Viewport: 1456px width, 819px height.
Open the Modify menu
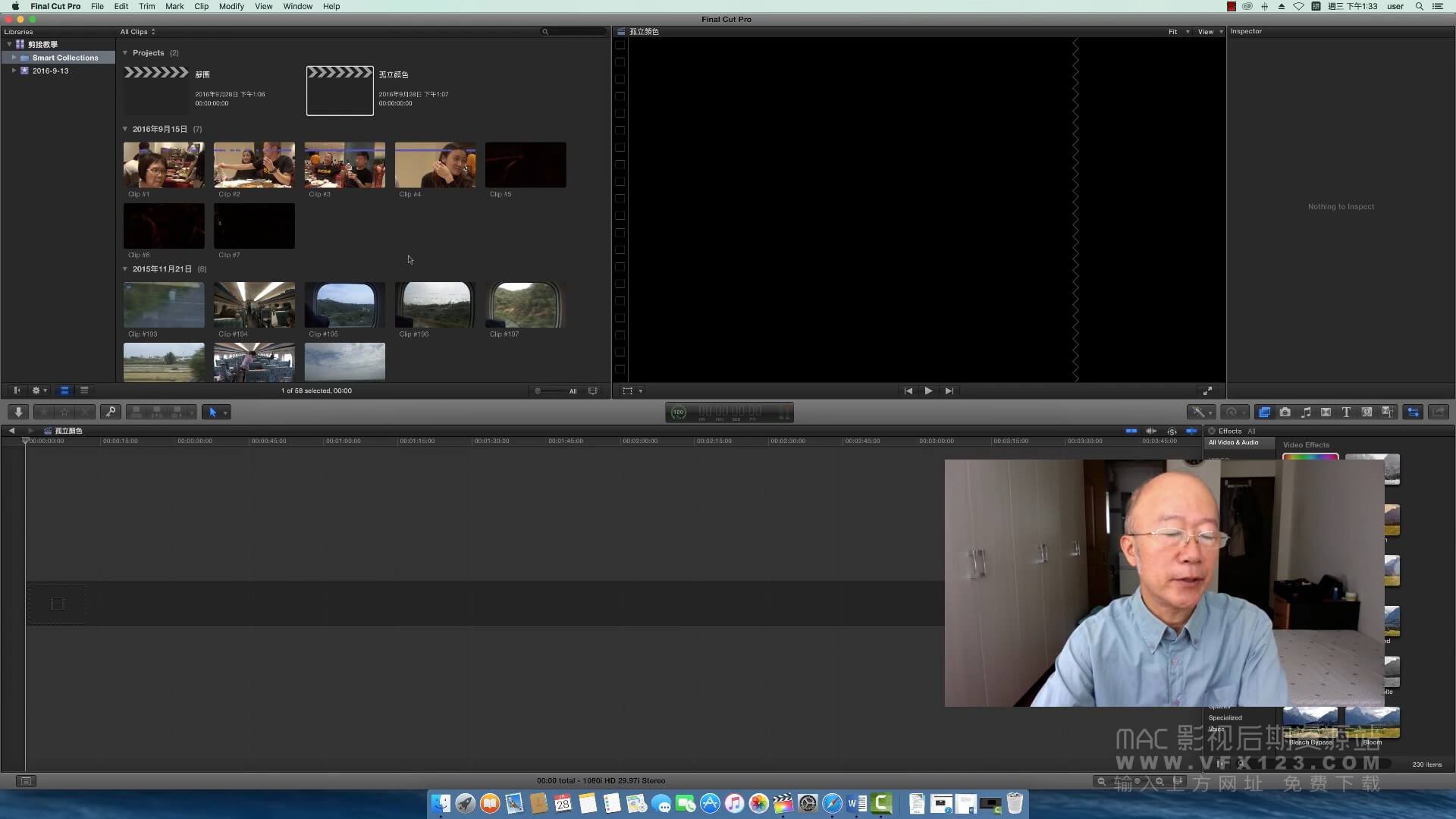[x=231, y=6]
